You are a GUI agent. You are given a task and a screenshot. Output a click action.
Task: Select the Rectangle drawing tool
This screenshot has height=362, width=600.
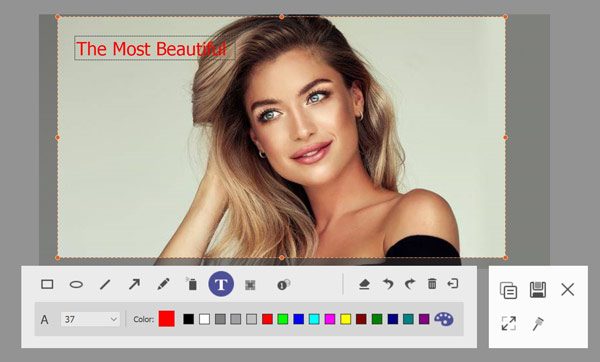point(47,284)
